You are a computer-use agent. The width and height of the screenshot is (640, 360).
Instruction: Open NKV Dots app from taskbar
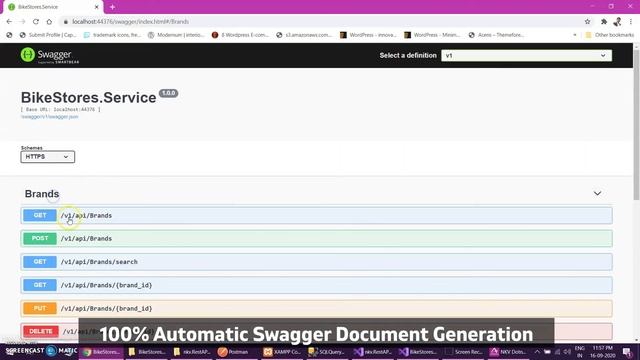tap(509, 352)
